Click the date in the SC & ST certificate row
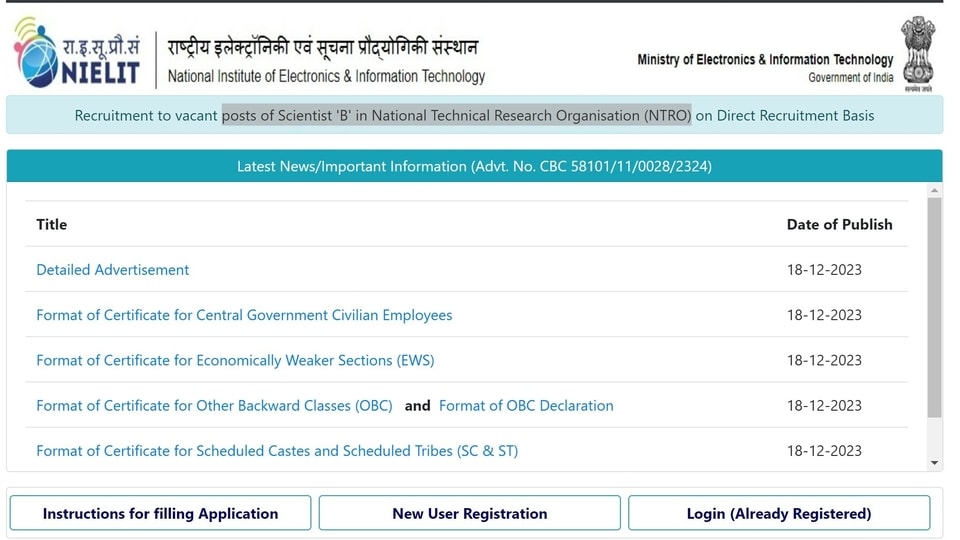Image resolution: width=960 pixels, height=540 pixels. click(x=824, y=451)
